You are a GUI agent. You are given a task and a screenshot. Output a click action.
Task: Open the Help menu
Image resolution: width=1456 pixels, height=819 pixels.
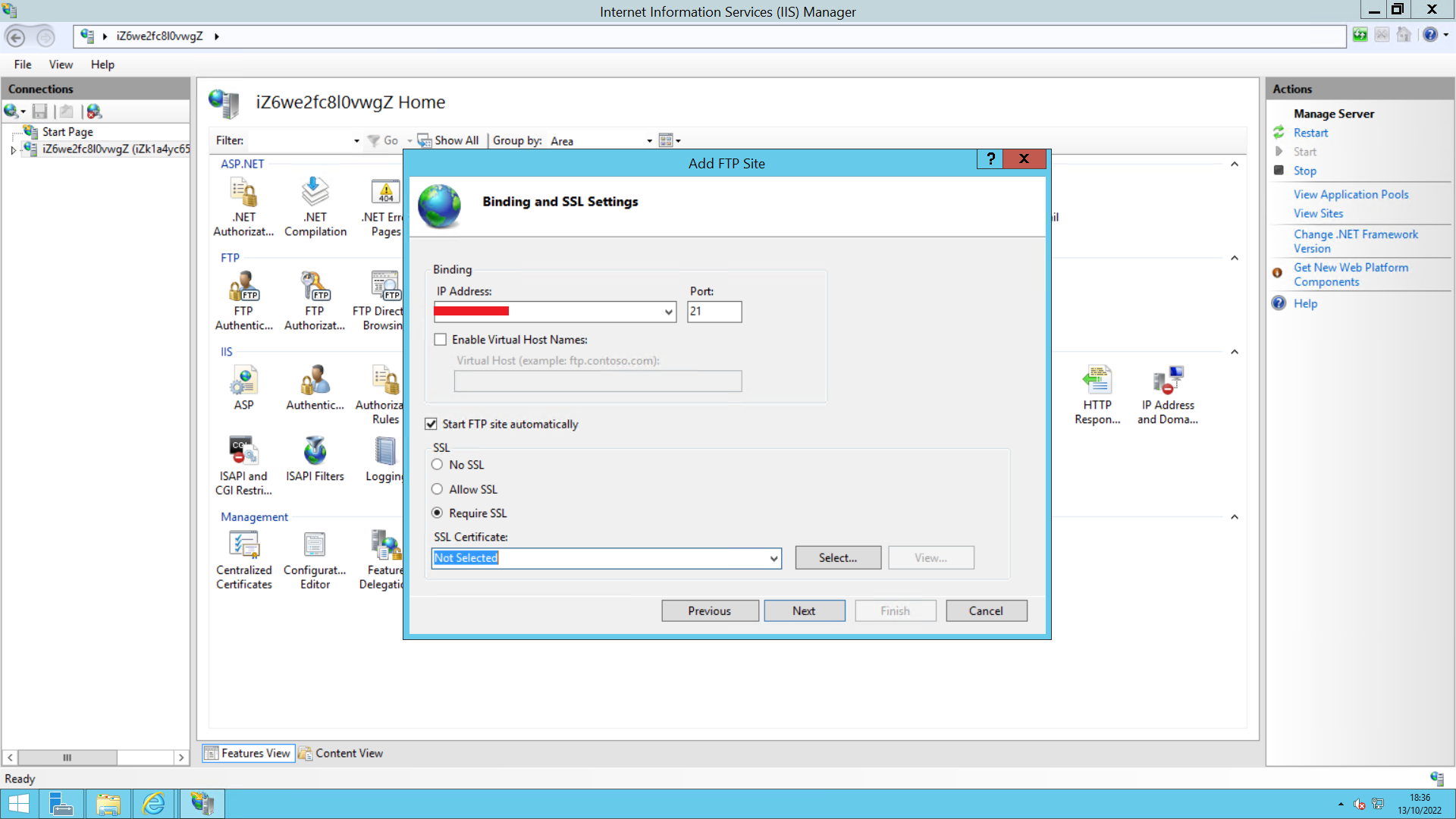pyautogui.click(x=102, y=64)
